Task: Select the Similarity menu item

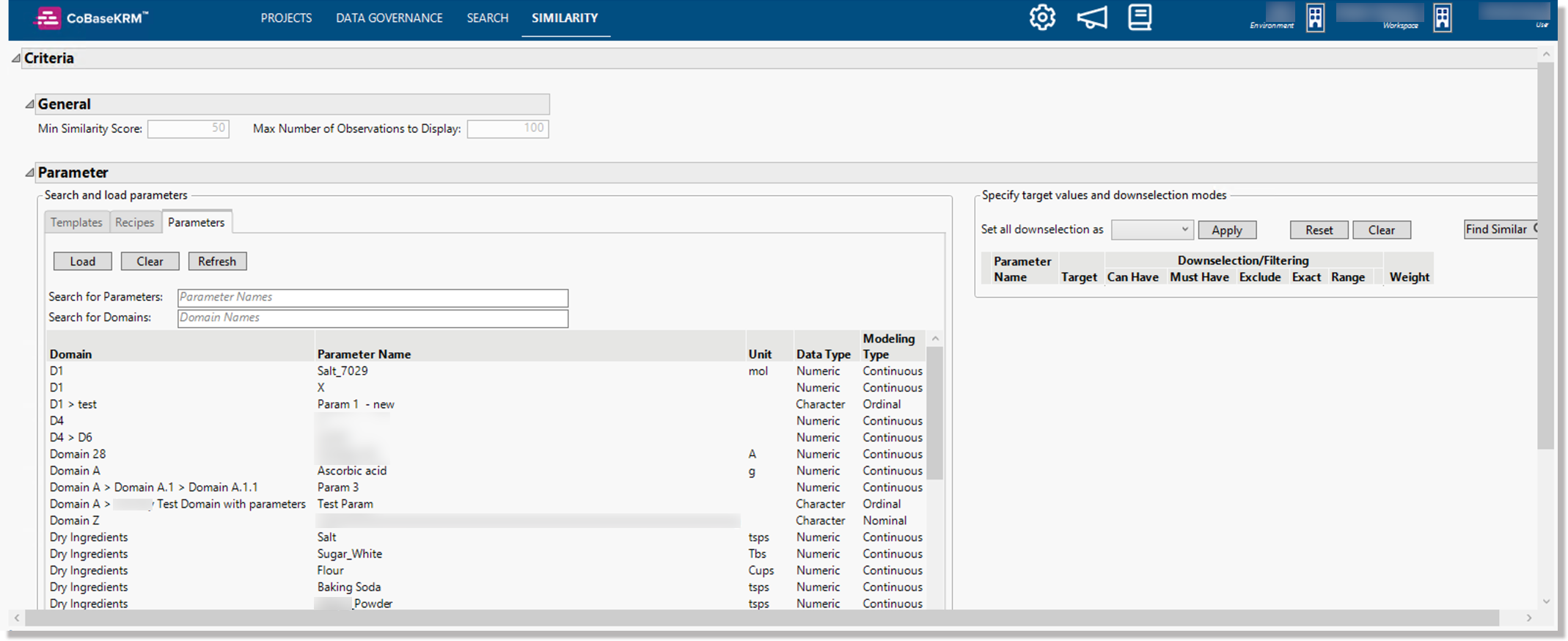Action: click(565, 18)
